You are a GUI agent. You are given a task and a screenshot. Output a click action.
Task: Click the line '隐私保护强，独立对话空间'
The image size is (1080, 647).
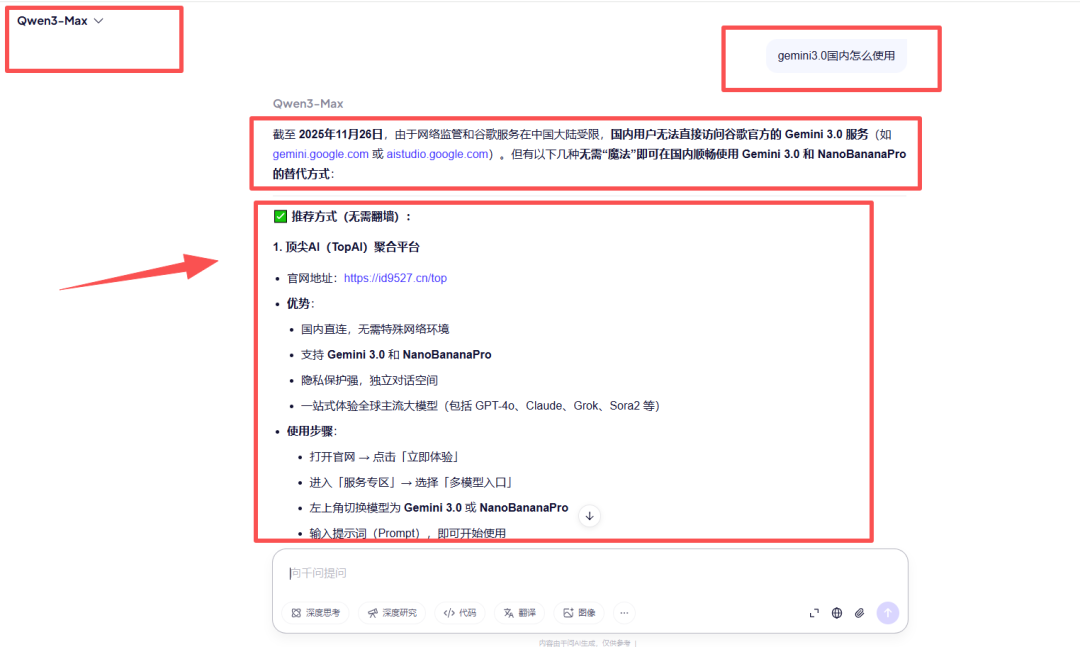tap(369, 380)
